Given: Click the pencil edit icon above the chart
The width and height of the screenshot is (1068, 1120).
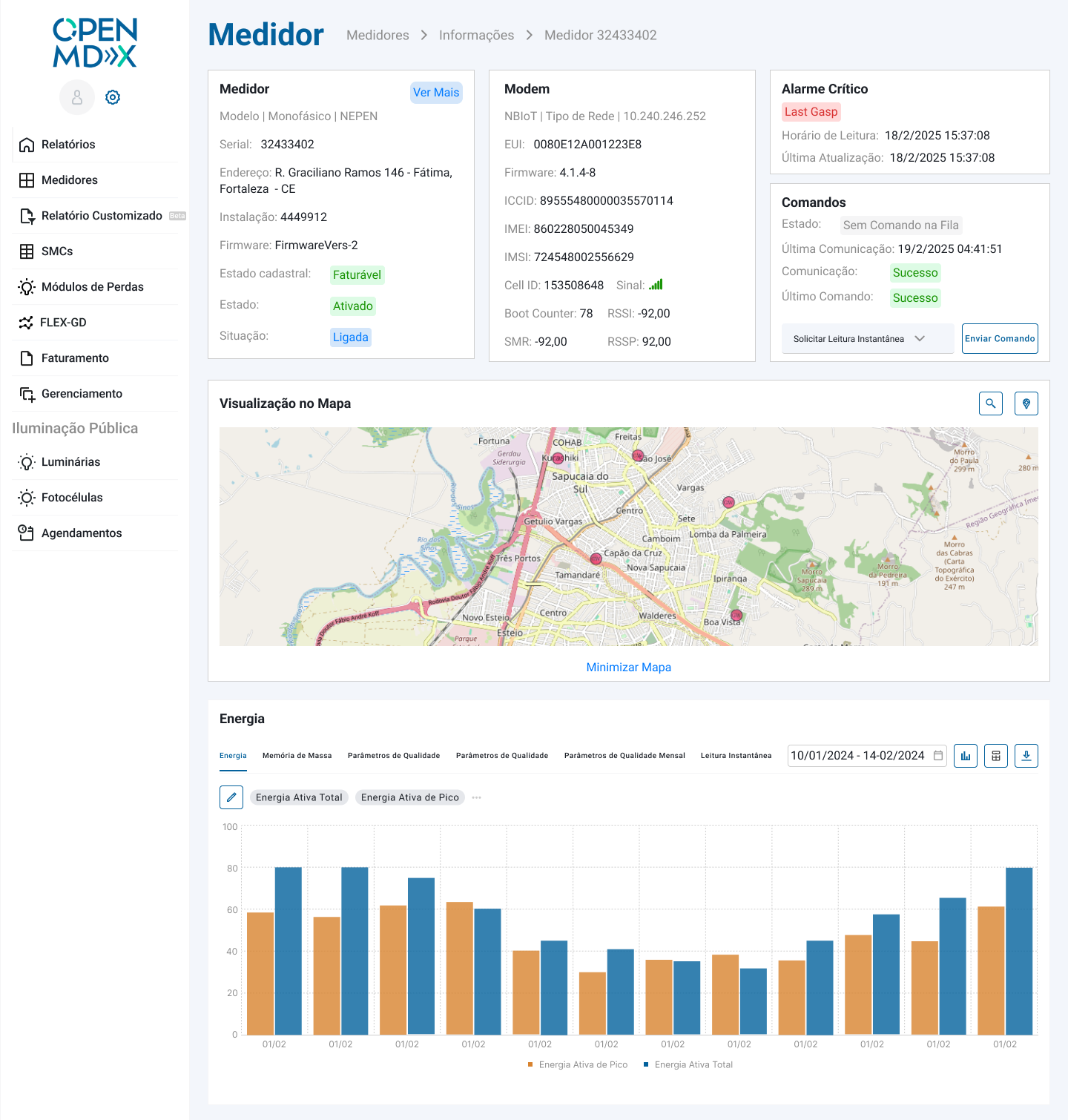Looking at the screenshot, I should [231, 797].
